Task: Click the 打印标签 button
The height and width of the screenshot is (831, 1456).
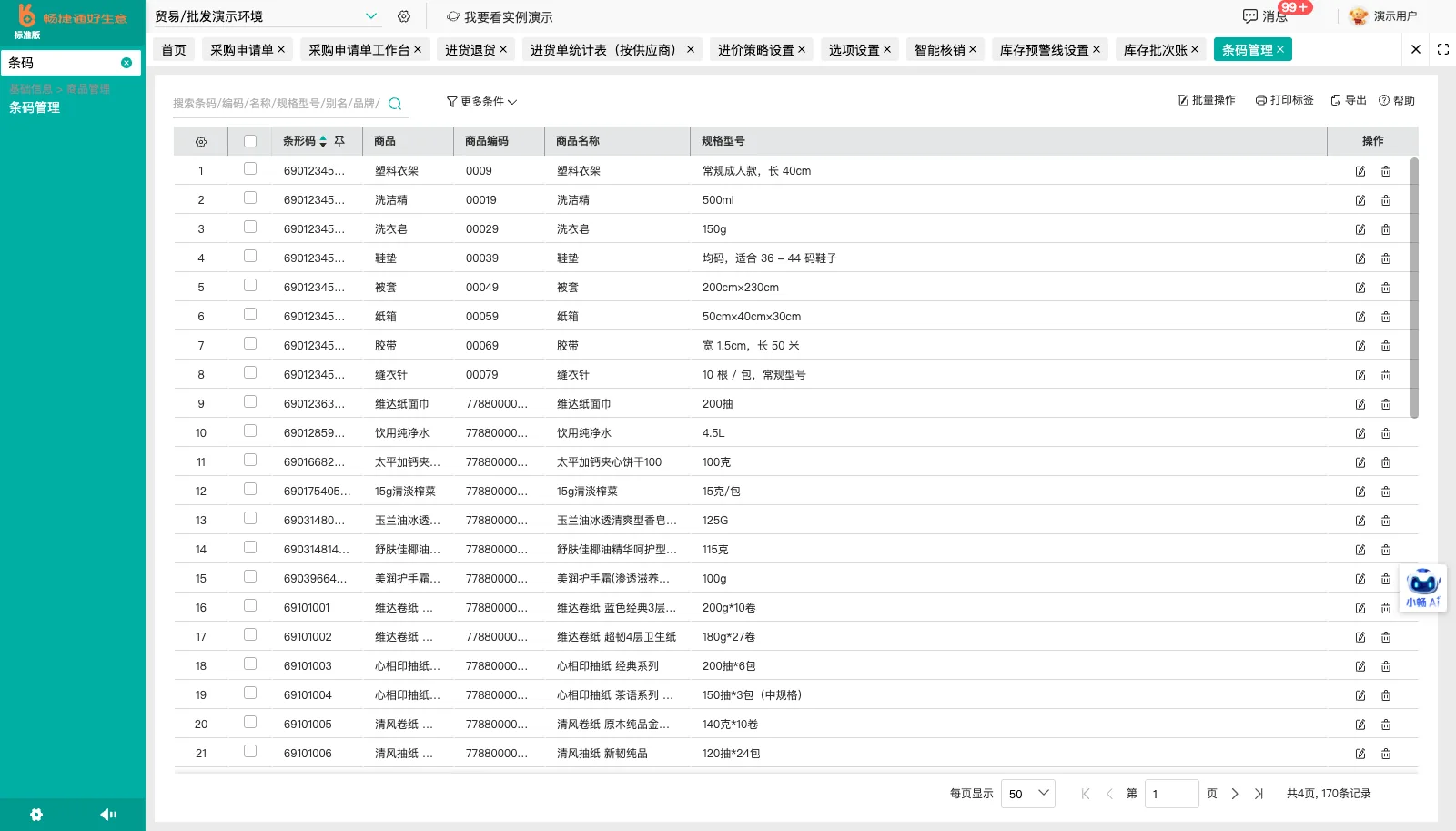Action: click(x=1285, y=100)
